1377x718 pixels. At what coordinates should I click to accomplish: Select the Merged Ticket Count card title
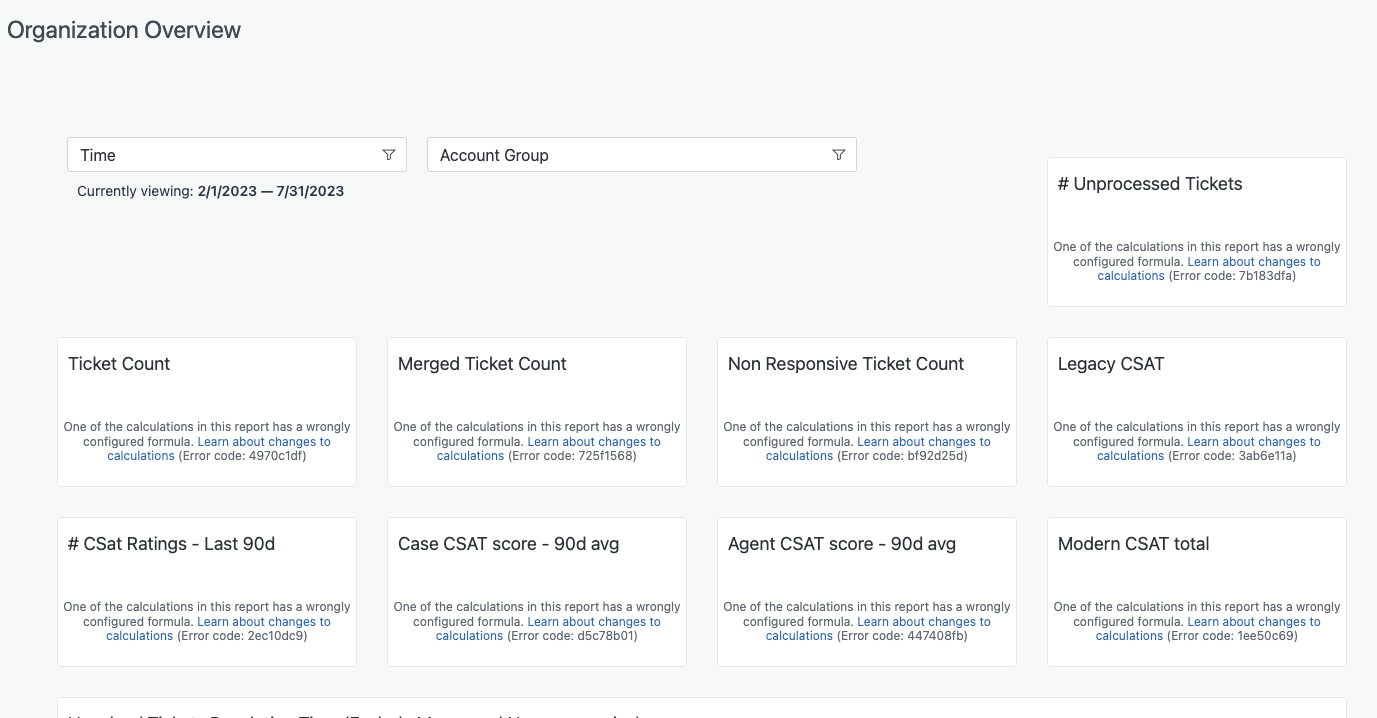[x=482, y=364]
